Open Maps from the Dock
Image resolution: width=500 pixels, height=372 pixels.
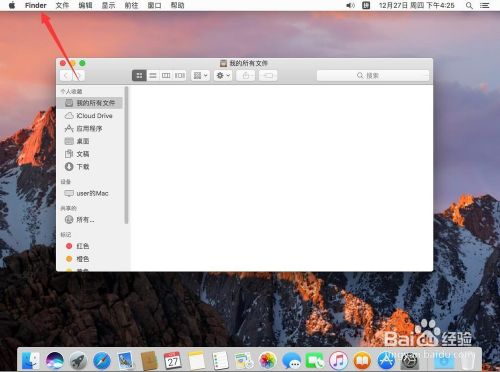pyautogui.click(x=244, y=361)
